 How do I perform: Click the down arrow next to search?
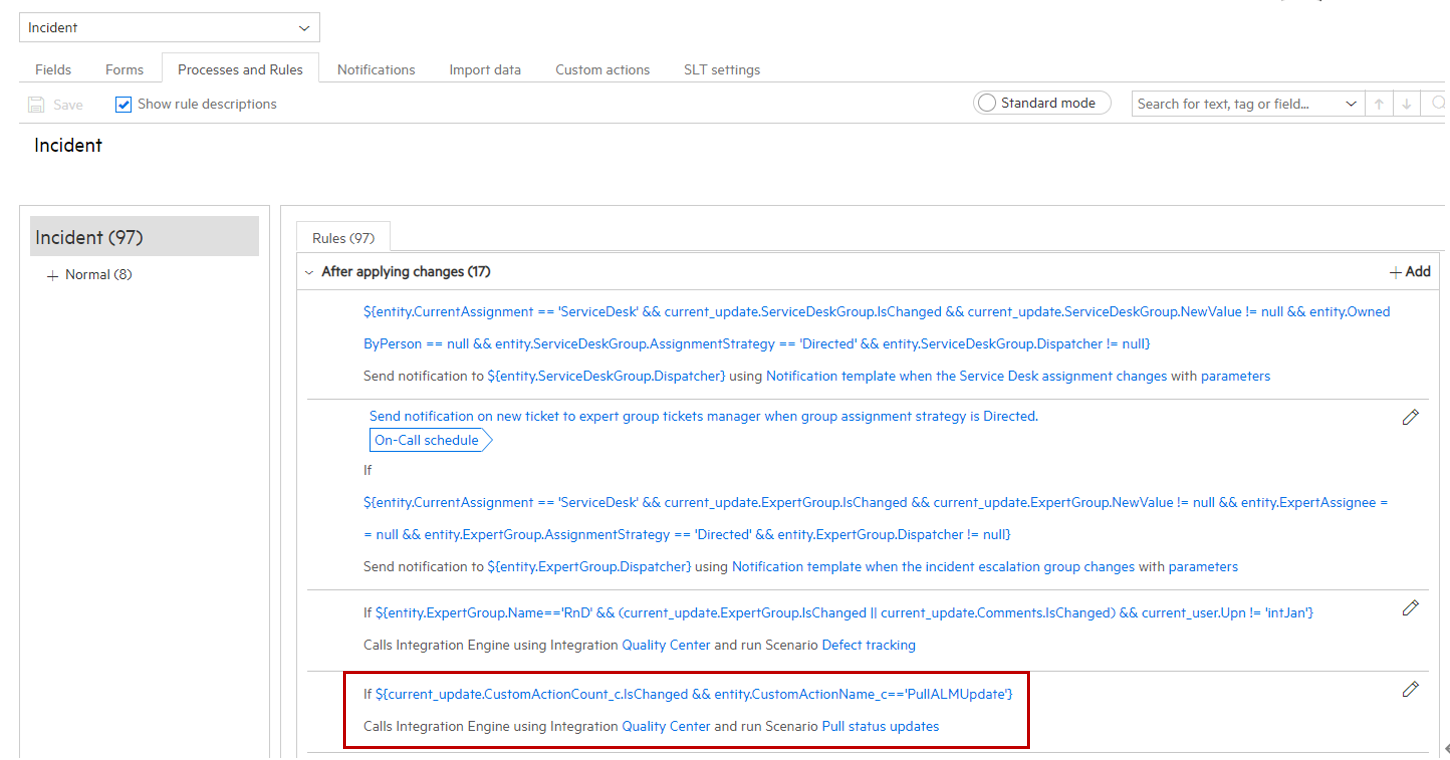[1408, 103]
